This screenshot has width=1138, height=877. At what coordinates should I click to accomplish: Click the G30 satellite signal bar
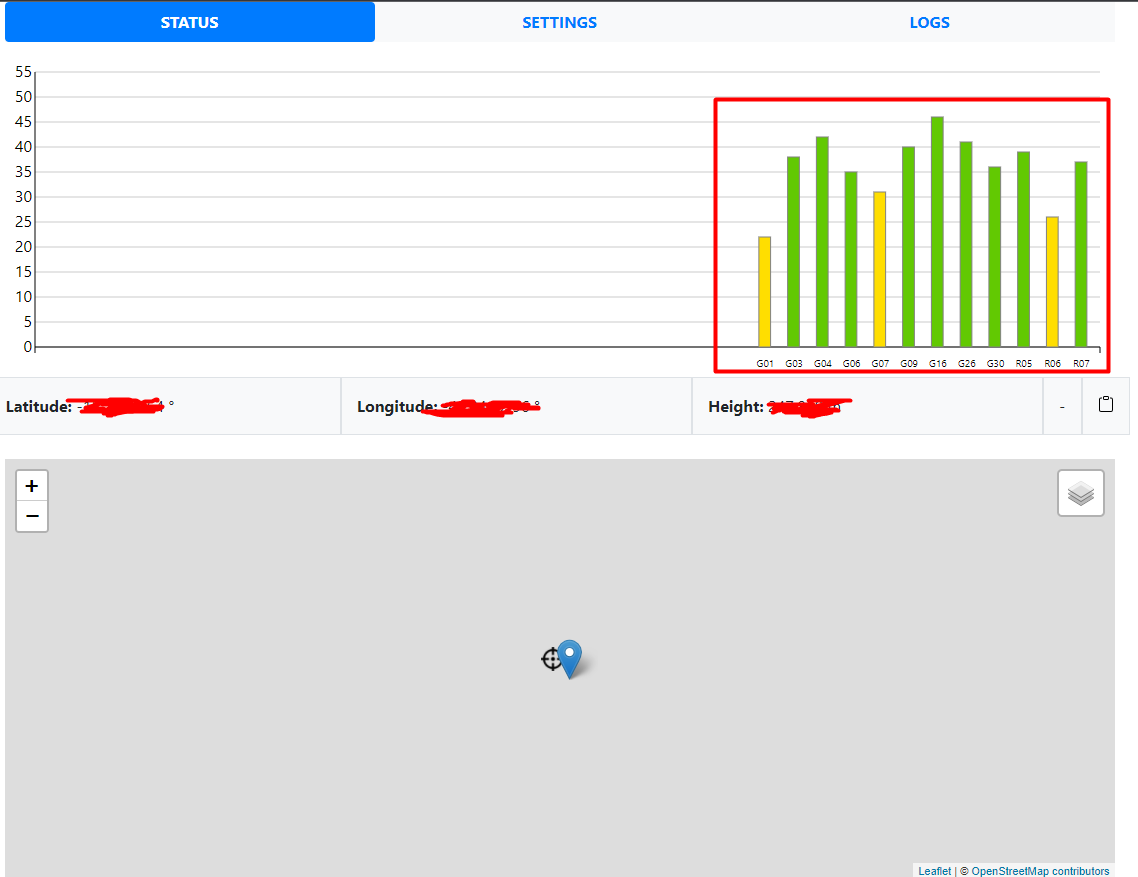[x=994, y=257]
